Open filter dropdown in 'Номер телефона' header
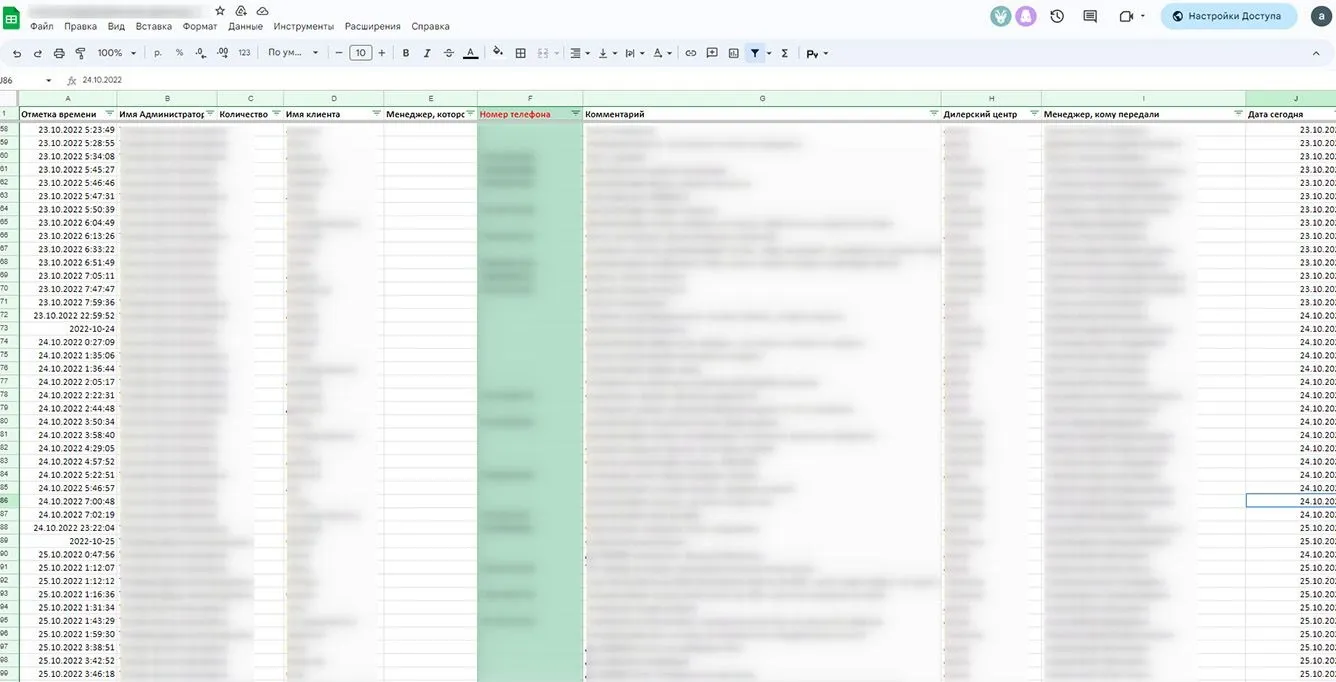1336x682 pixels. click(x=575, y=114)
